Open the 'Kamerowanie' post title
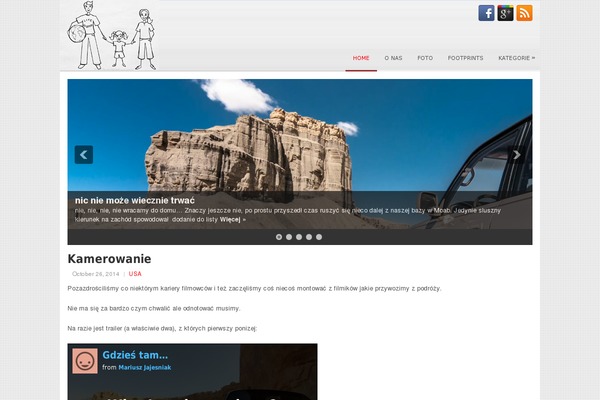600x400 pixels. (109, 259)
